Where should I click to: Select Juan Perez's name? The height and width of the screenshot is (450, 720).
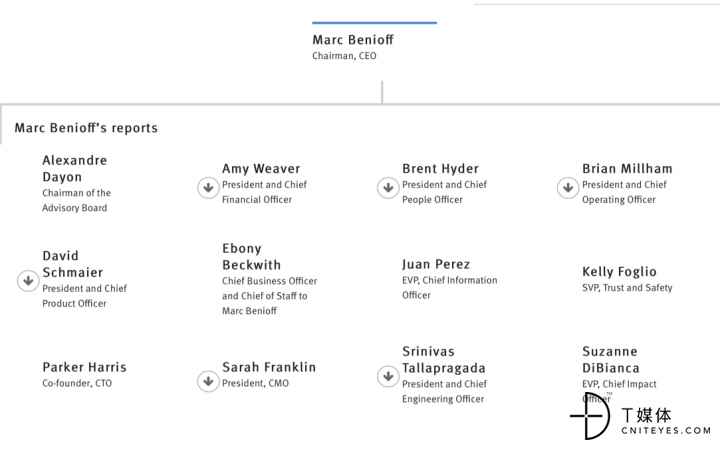pyautogui.click(x=436, y=264)
